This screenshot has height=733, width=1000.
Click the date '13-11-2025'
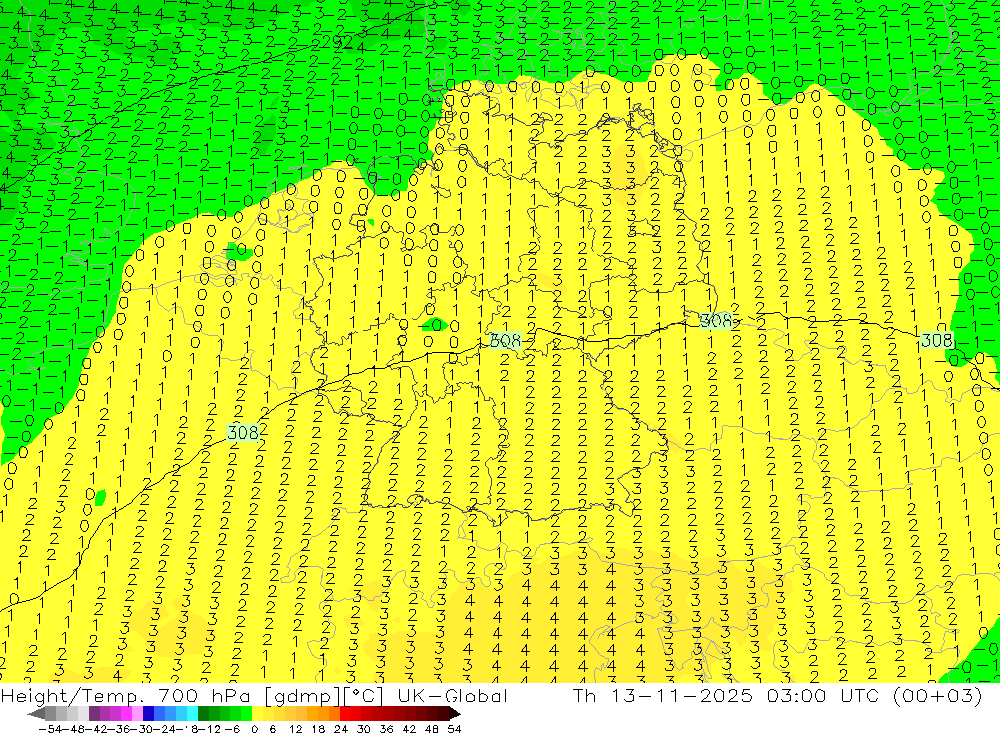681,696
